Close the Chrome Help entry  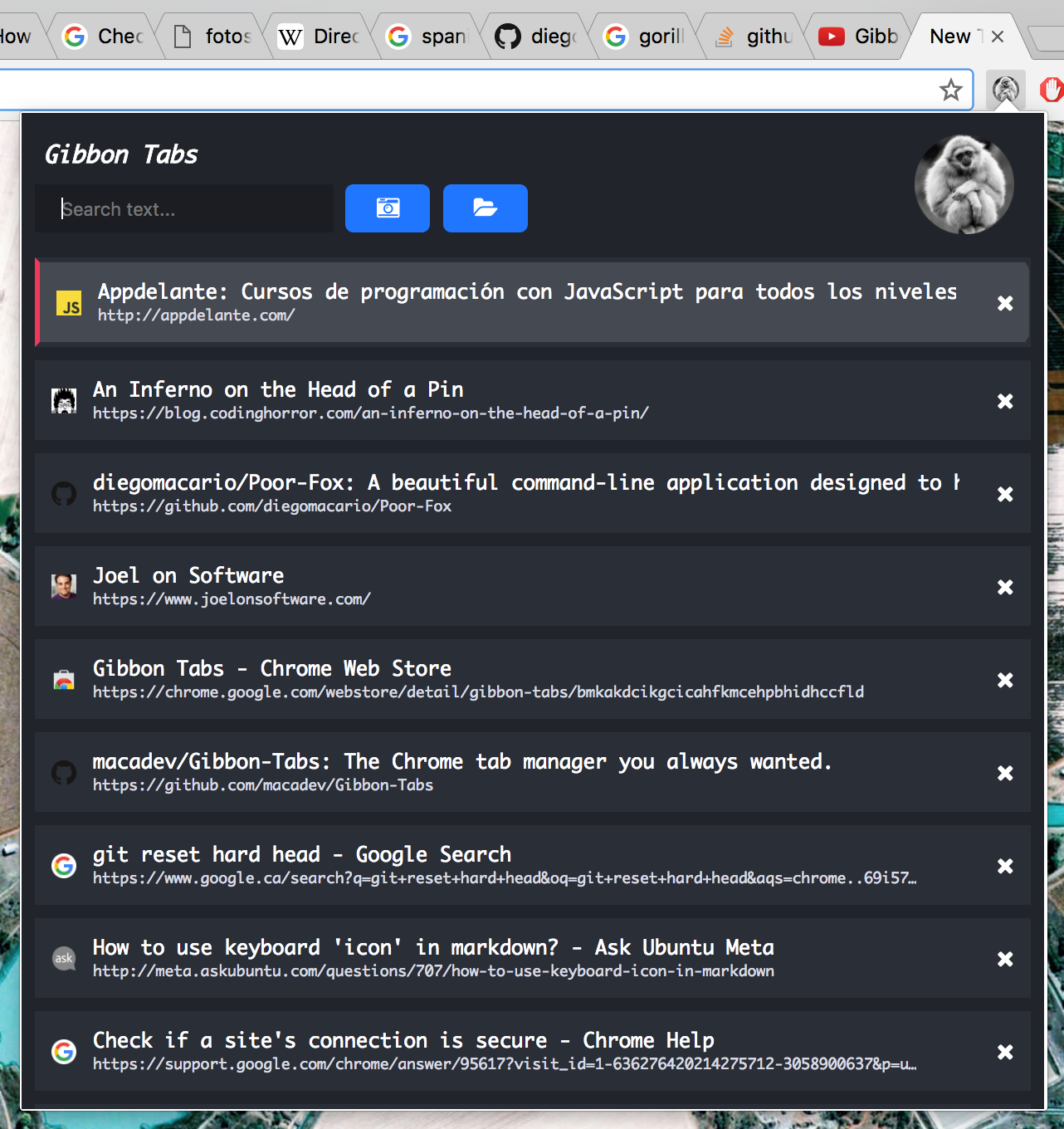[1005, 1052]
